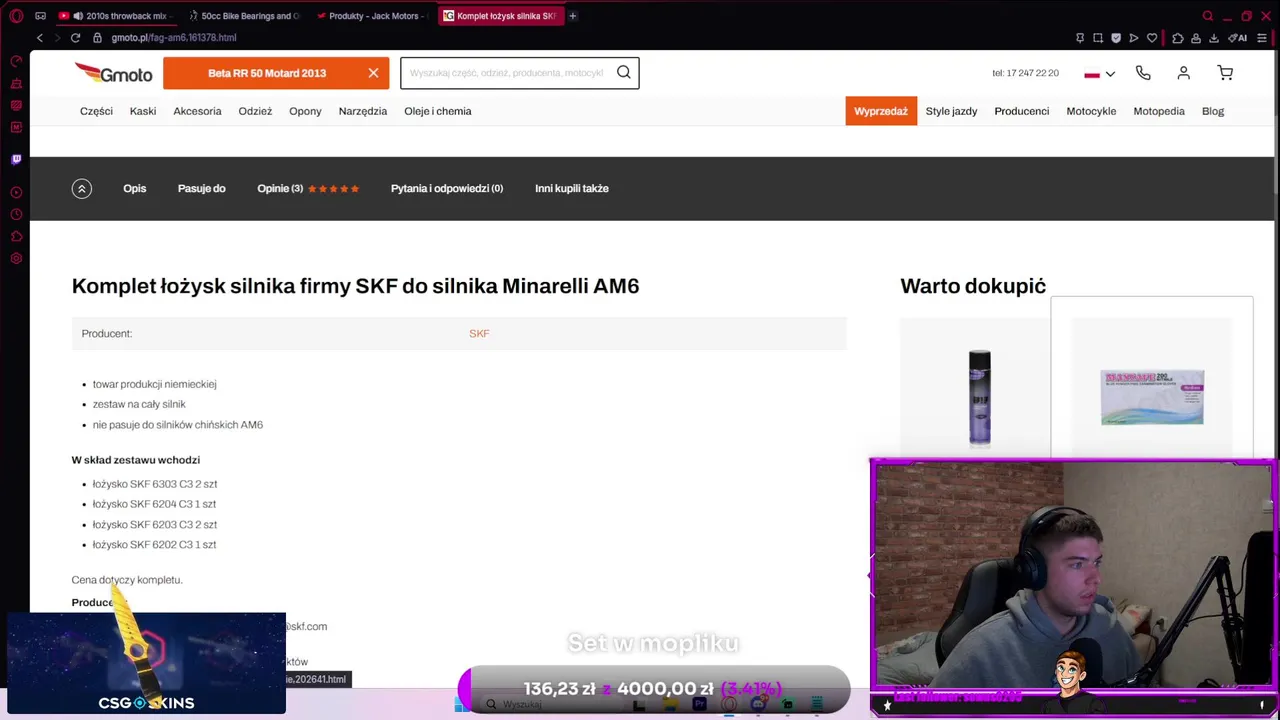Open the language flag dropdown
Image resolution: width=1280 pixels, height=720 pixels.
tap(1099, 74)
